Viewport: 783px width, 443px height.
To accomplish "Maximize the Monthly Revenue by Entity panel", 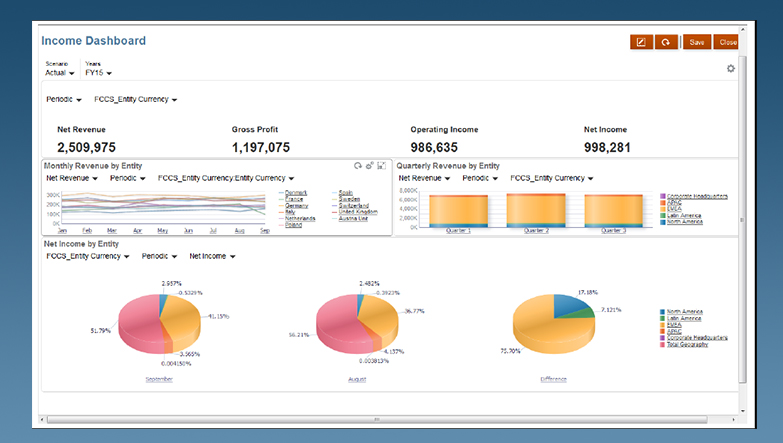I will [381, 165].
